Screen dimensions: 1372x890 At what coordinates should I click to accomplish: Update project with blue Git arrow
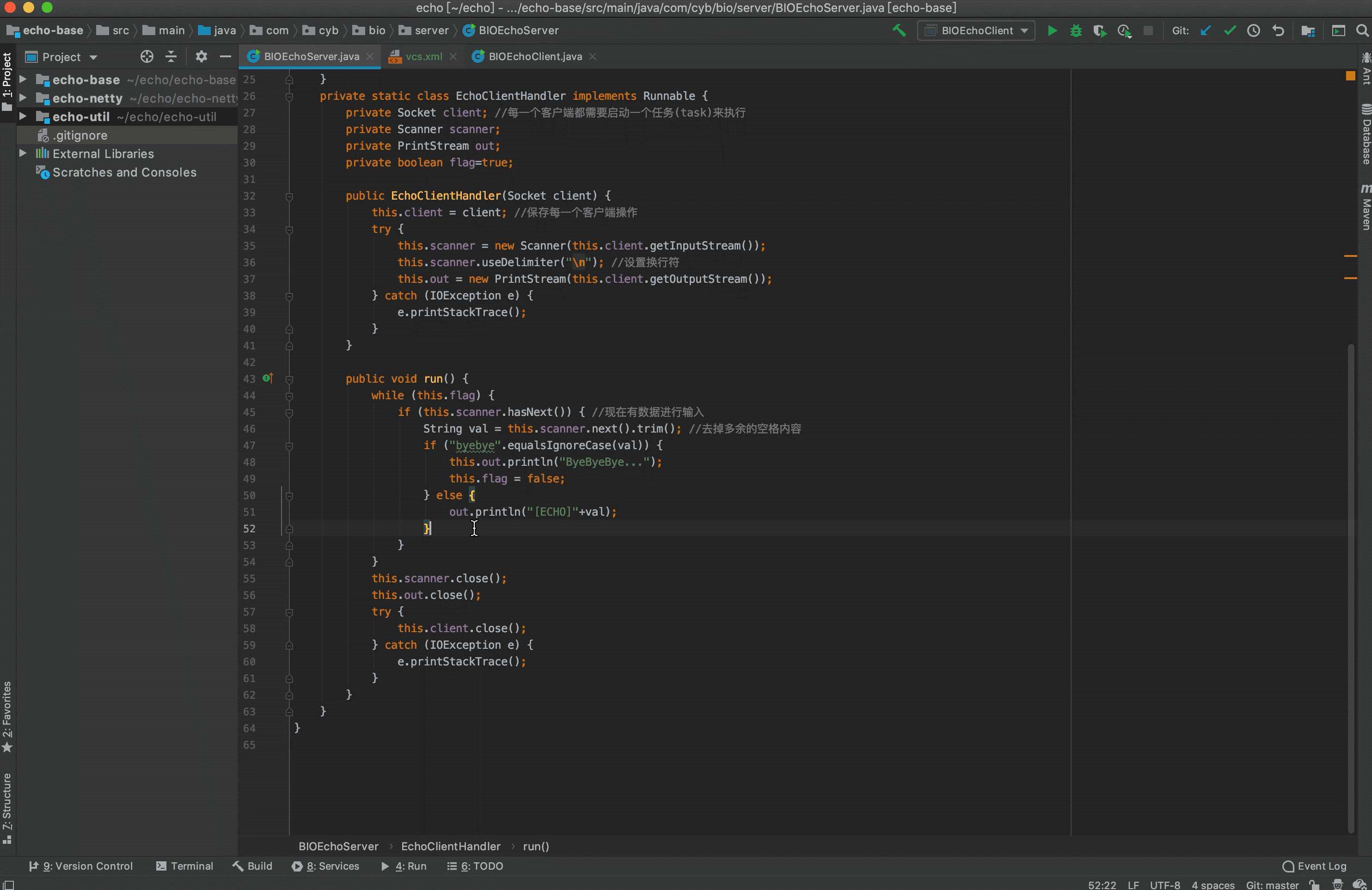tap(1206, 30)
